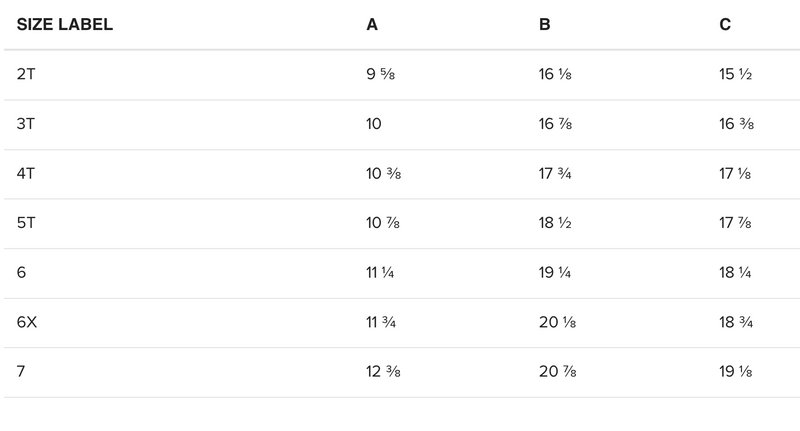This screenshot has height=431, width=800.
Task: Select the 5T size row label
Action: coord(27,224)
